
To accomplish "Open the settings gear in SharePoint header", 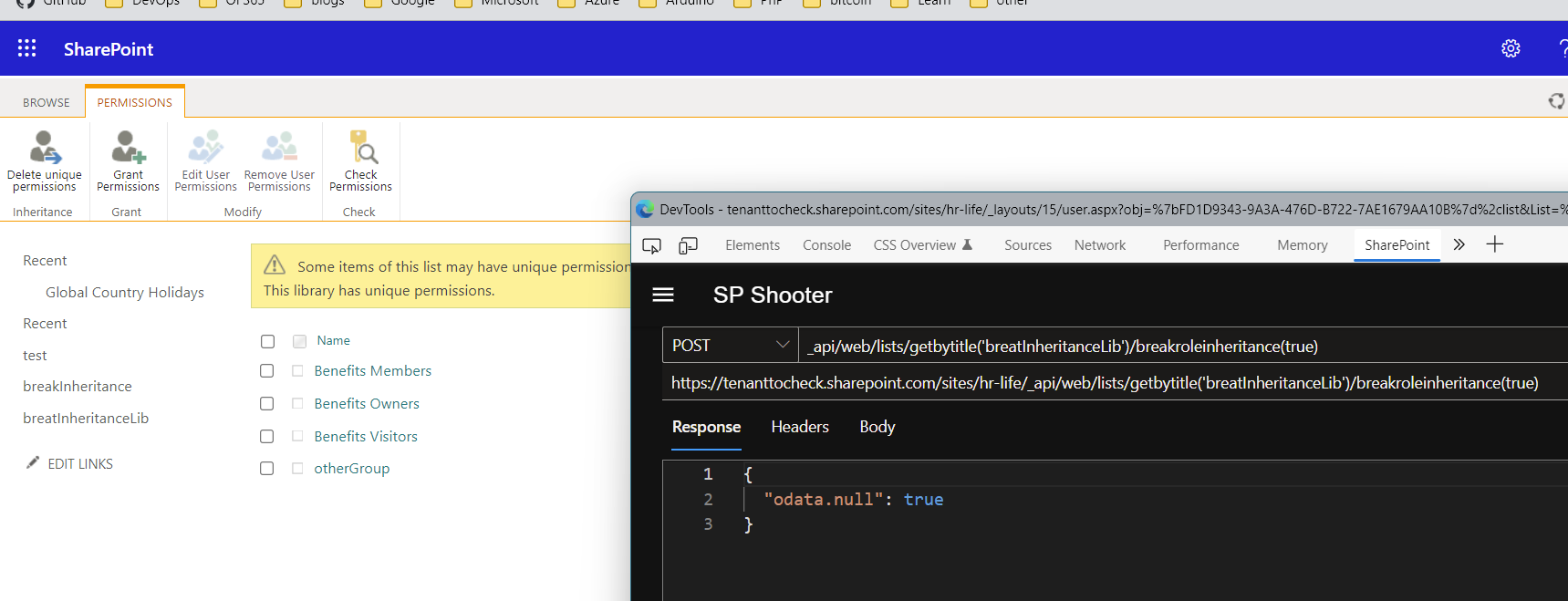I will [x=1511, y=48].
